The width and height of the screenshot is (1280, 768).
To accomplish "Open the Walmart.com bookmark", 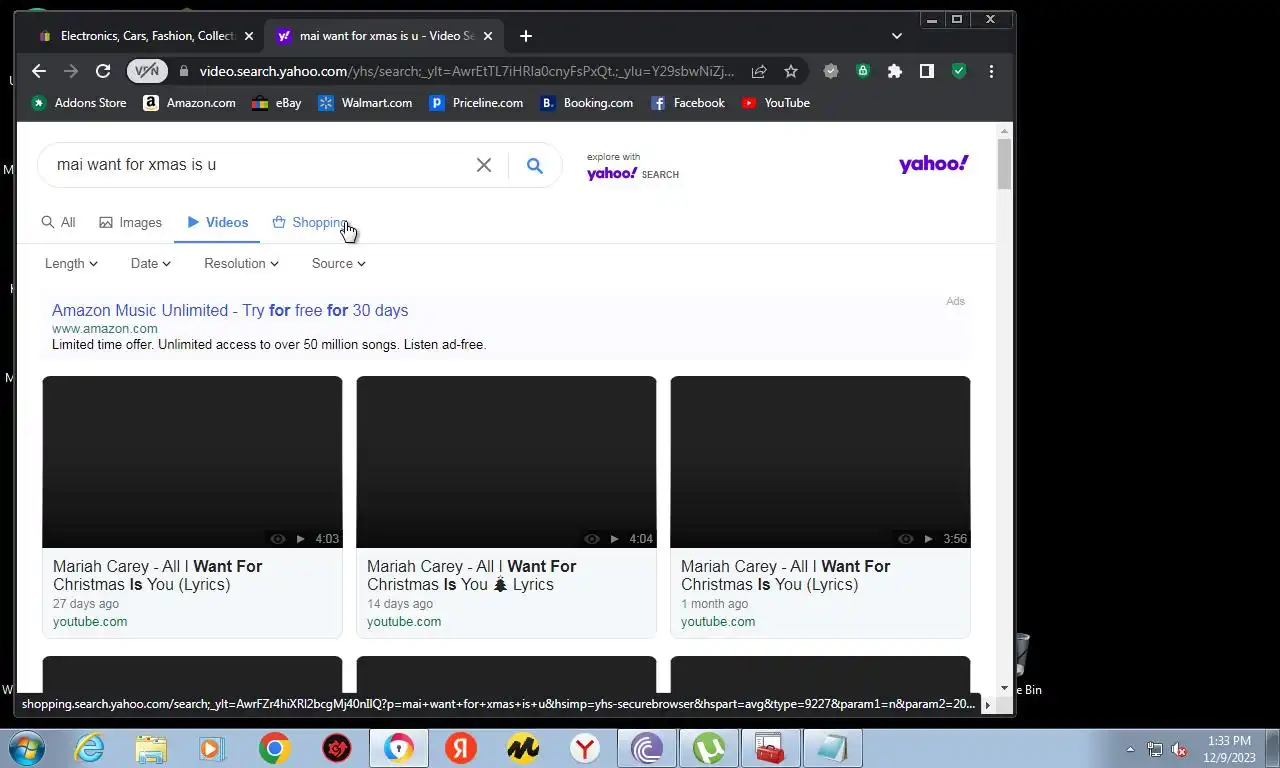I will pos(365,103).
